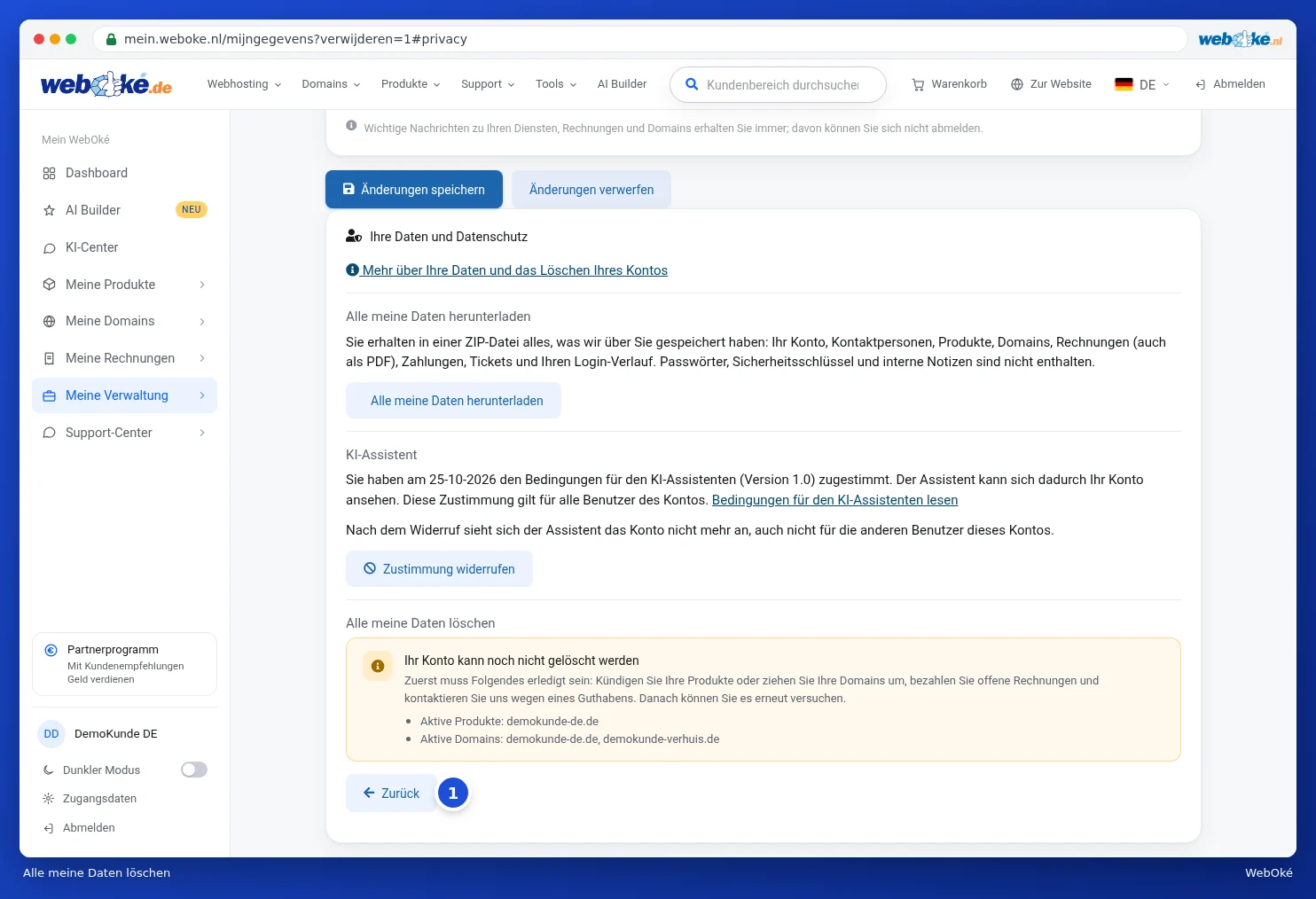Screen dimensions: 1316x899
Task: Click the Support-Center speech bubble icon
Action: coord(49,433)
